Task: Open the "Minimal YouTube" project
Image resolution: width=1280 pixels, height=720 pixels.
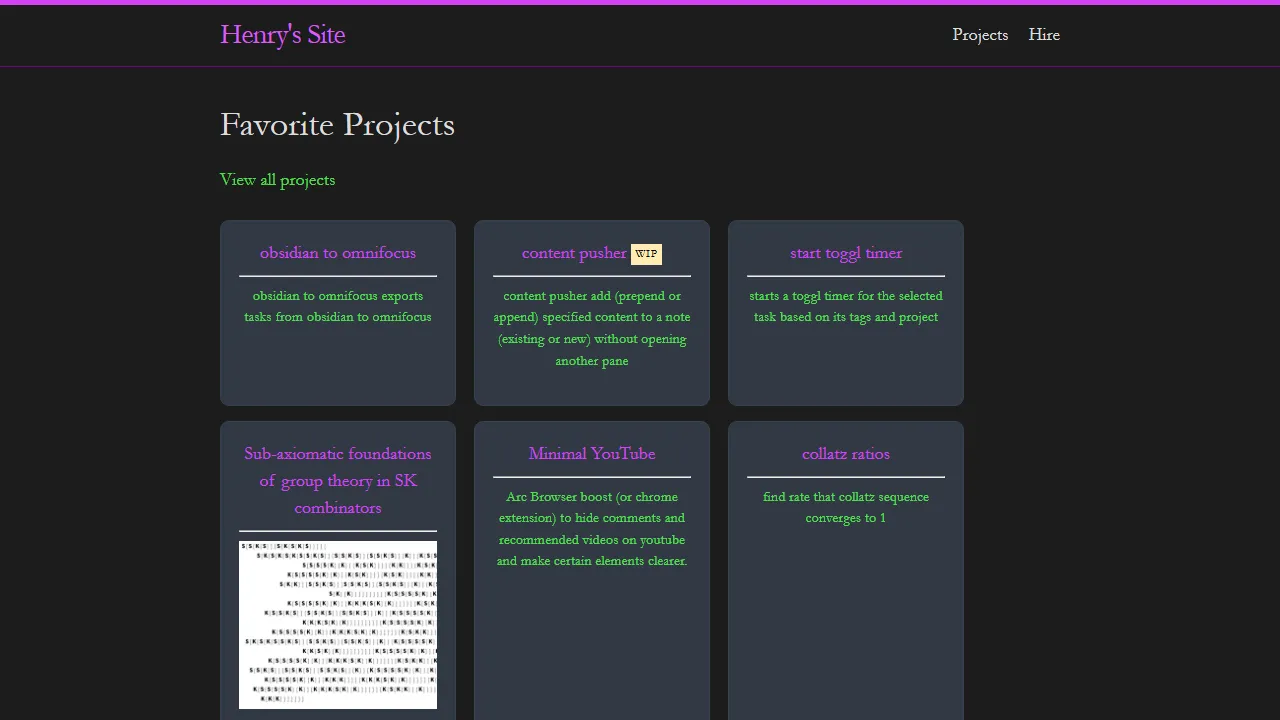Action: pos(591,453)
